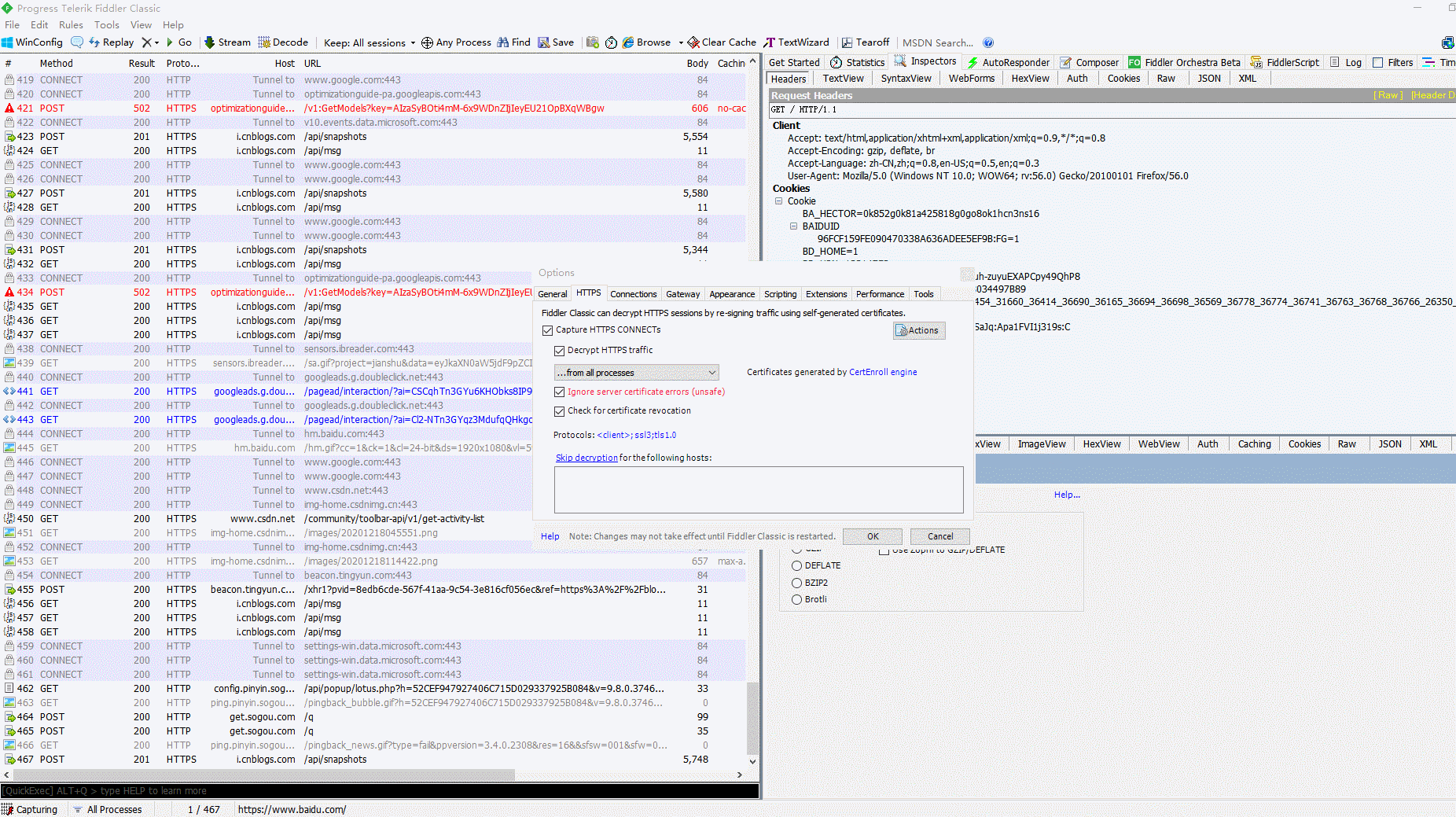Open the TextWizard tool
Viewport: 1456px width, 817px height.
(796, 42)
